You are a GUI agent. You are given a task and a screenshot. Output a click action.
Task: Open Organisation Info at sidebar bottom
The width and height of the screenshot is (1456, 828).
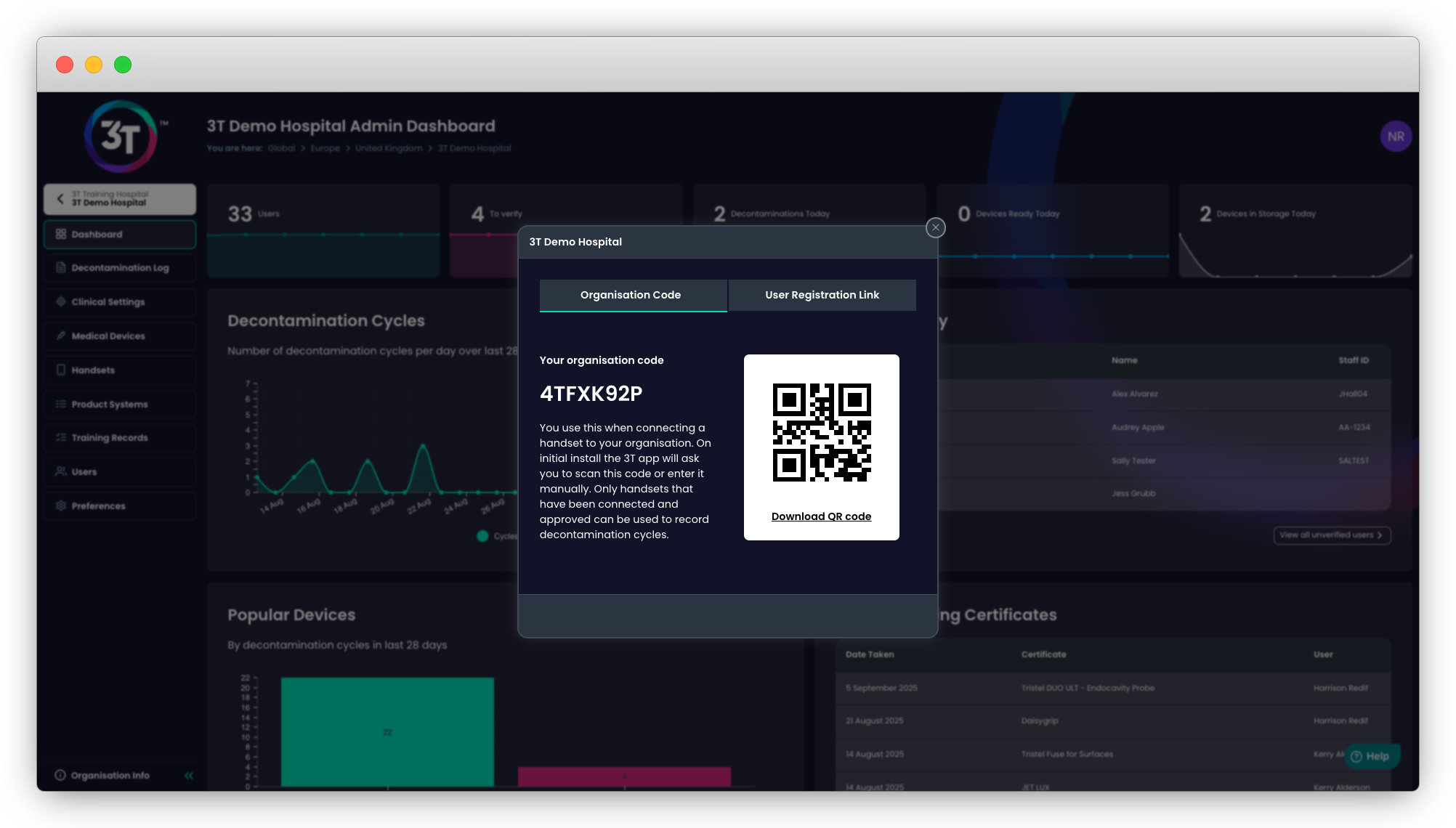point(103,776)
